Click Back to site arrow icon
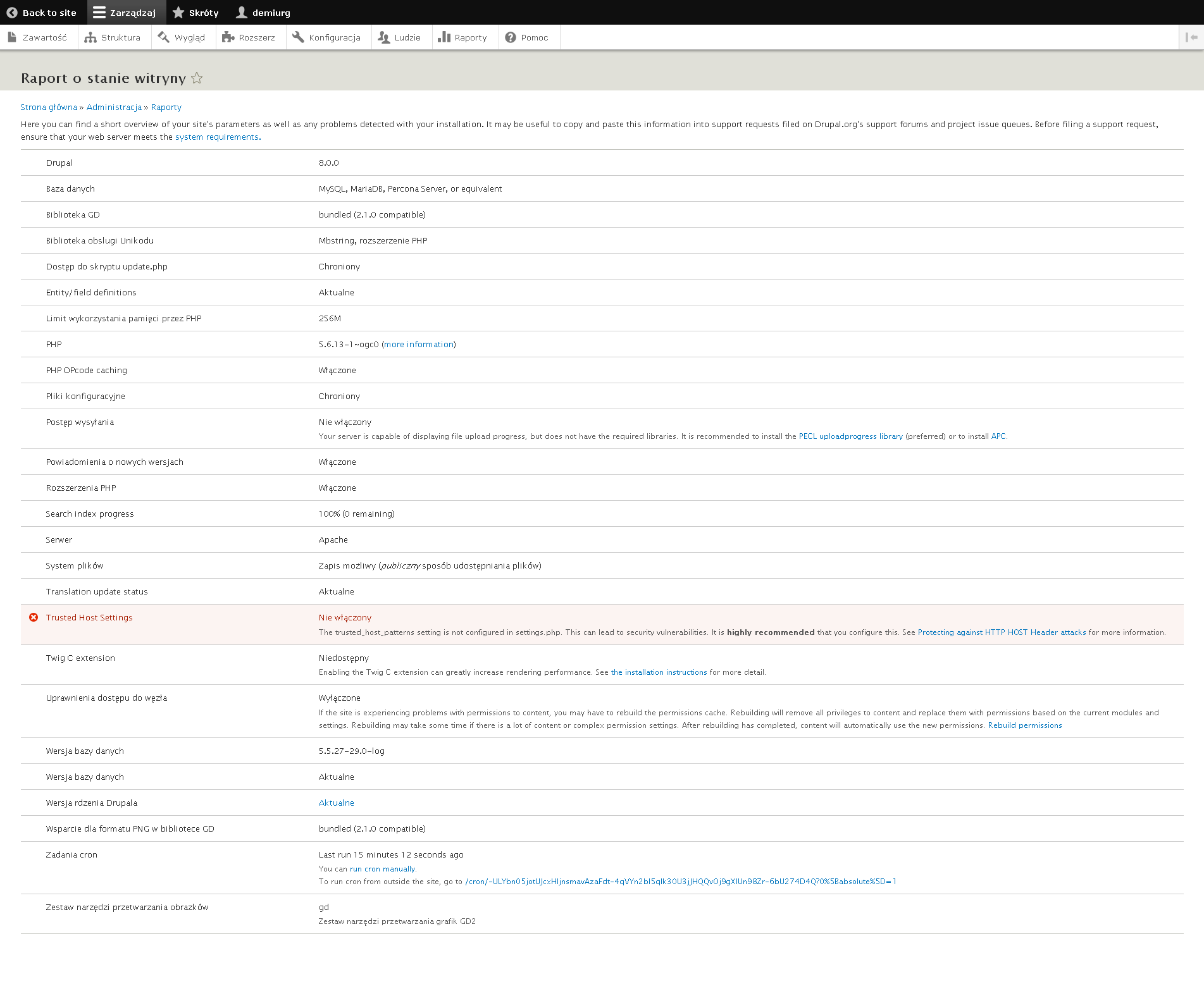 coord(11,12)
